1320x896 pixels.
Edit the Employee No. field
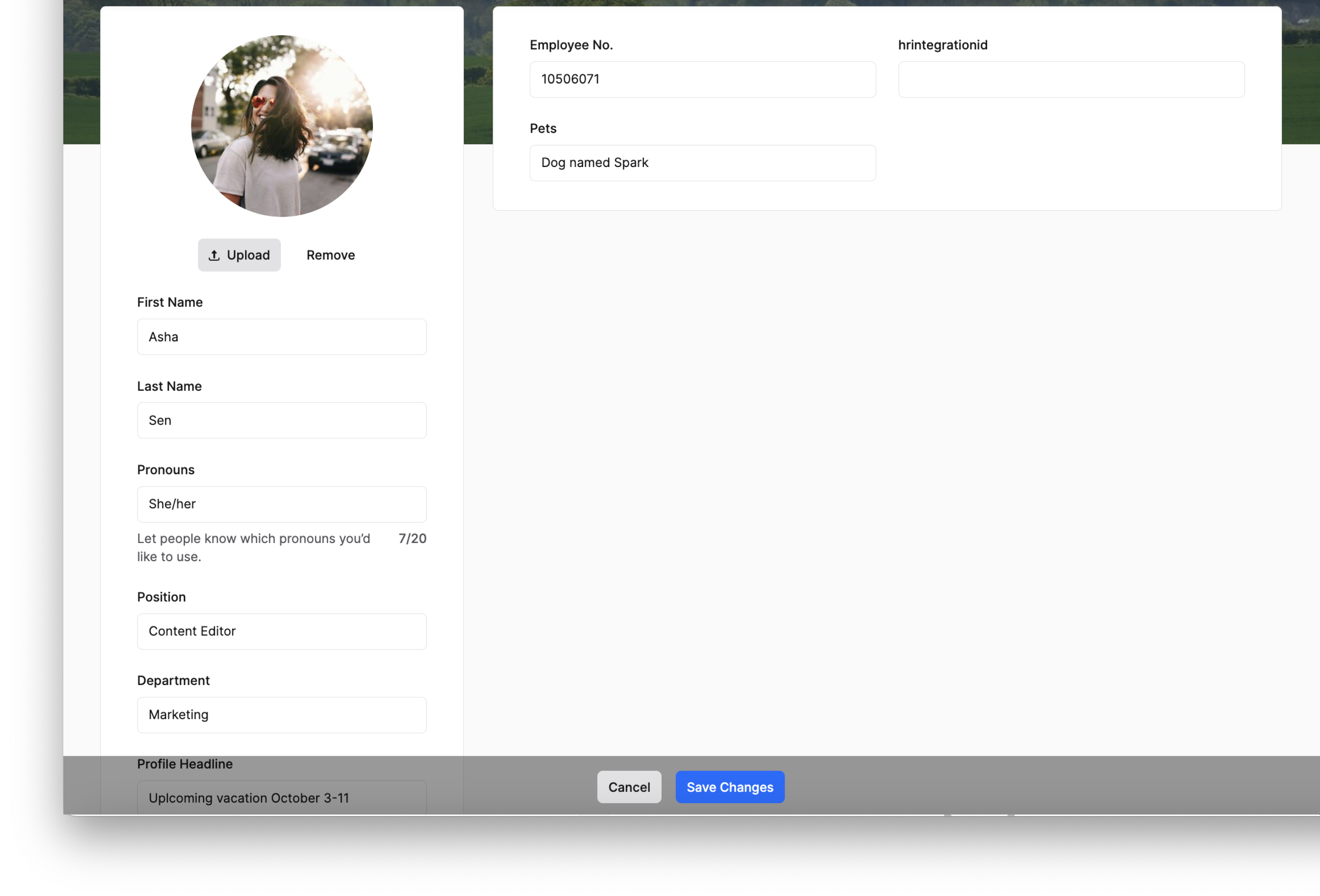(x=703, y=80)
